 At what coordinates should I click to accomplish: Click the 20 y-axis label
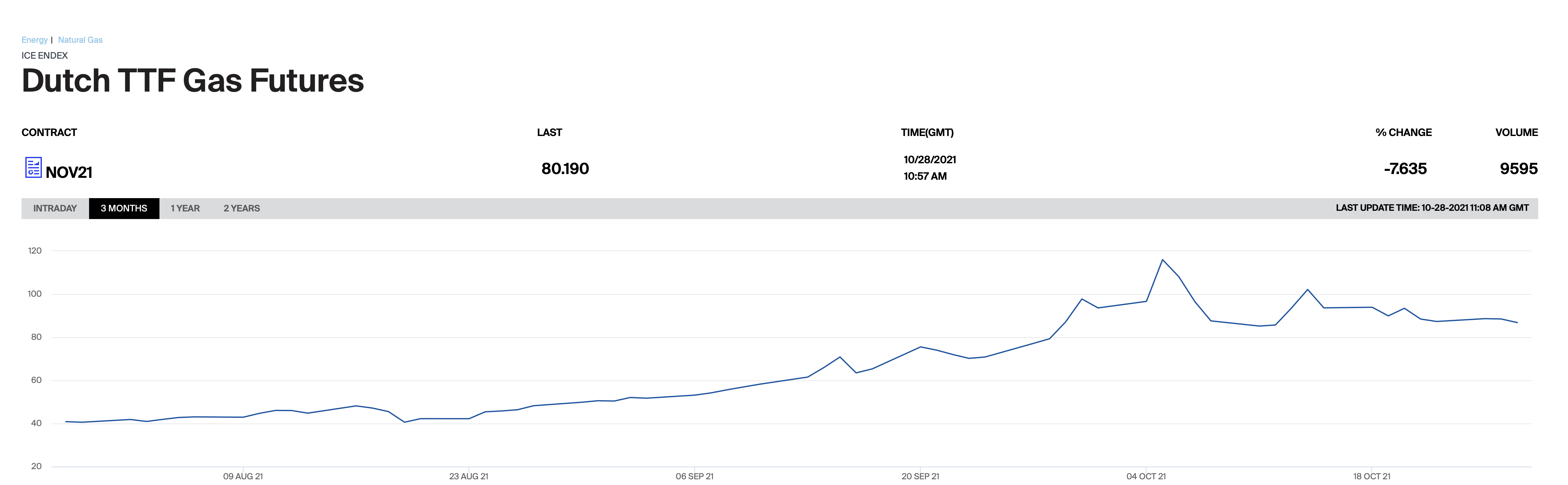36,467
